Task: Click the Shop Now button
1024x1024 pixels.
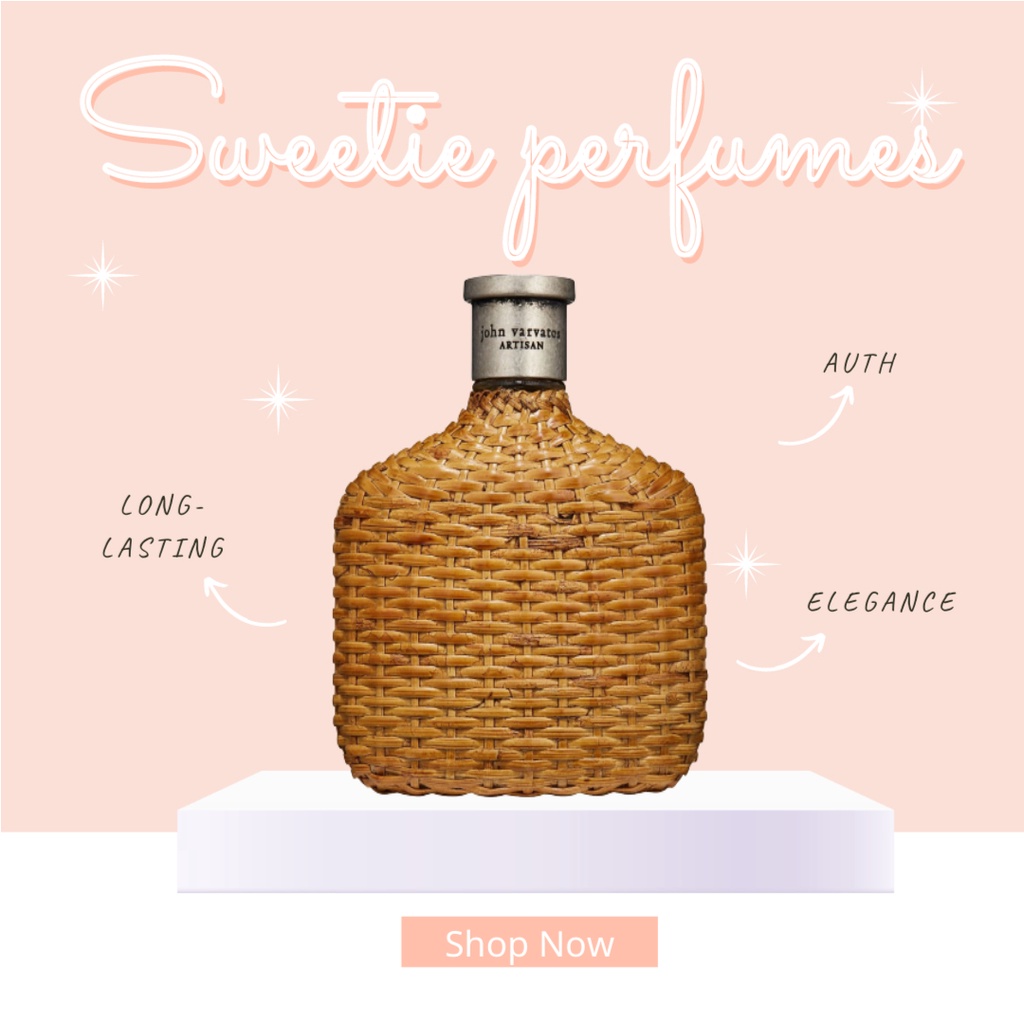Action: [529, 941]
